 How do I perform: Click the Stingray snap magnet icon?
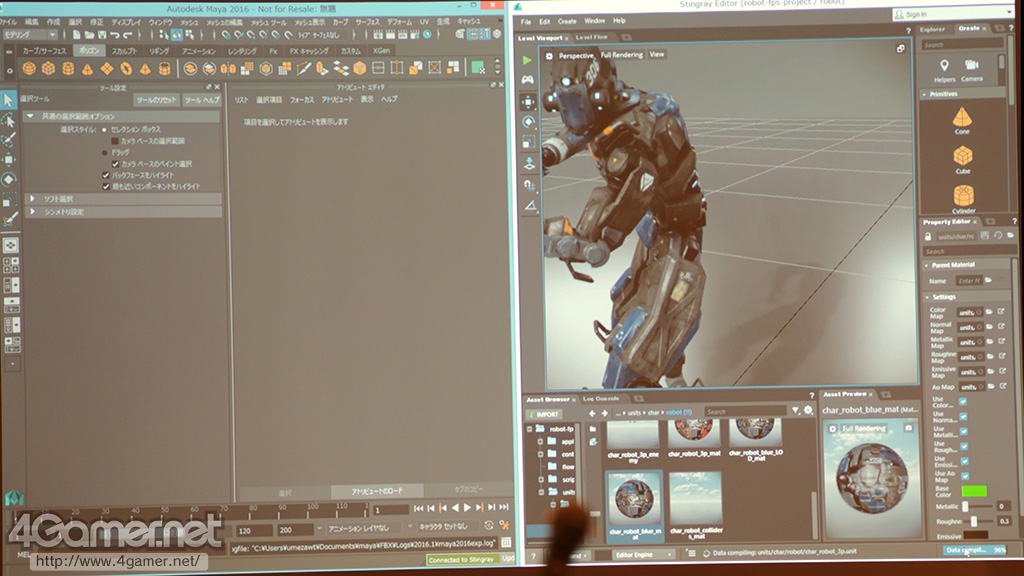[x=530, y=185]
